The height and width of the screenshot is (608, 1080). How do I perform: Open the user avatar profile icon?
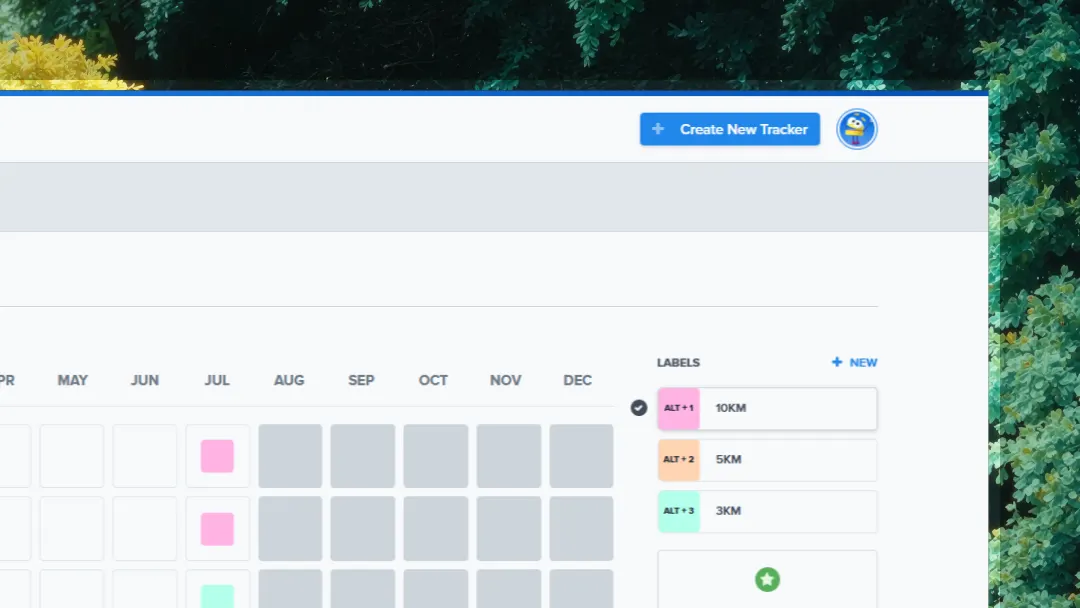[x=856, y=129]
